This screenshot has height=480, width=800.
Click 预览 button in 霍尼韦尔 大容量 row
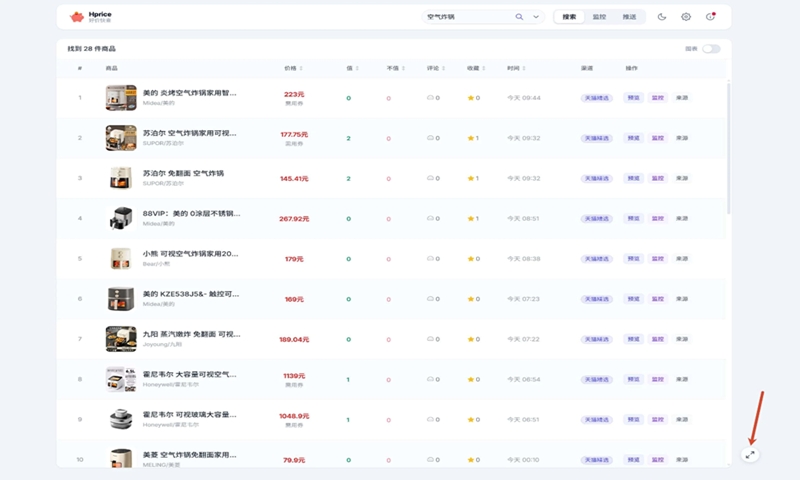pos(633,380)
